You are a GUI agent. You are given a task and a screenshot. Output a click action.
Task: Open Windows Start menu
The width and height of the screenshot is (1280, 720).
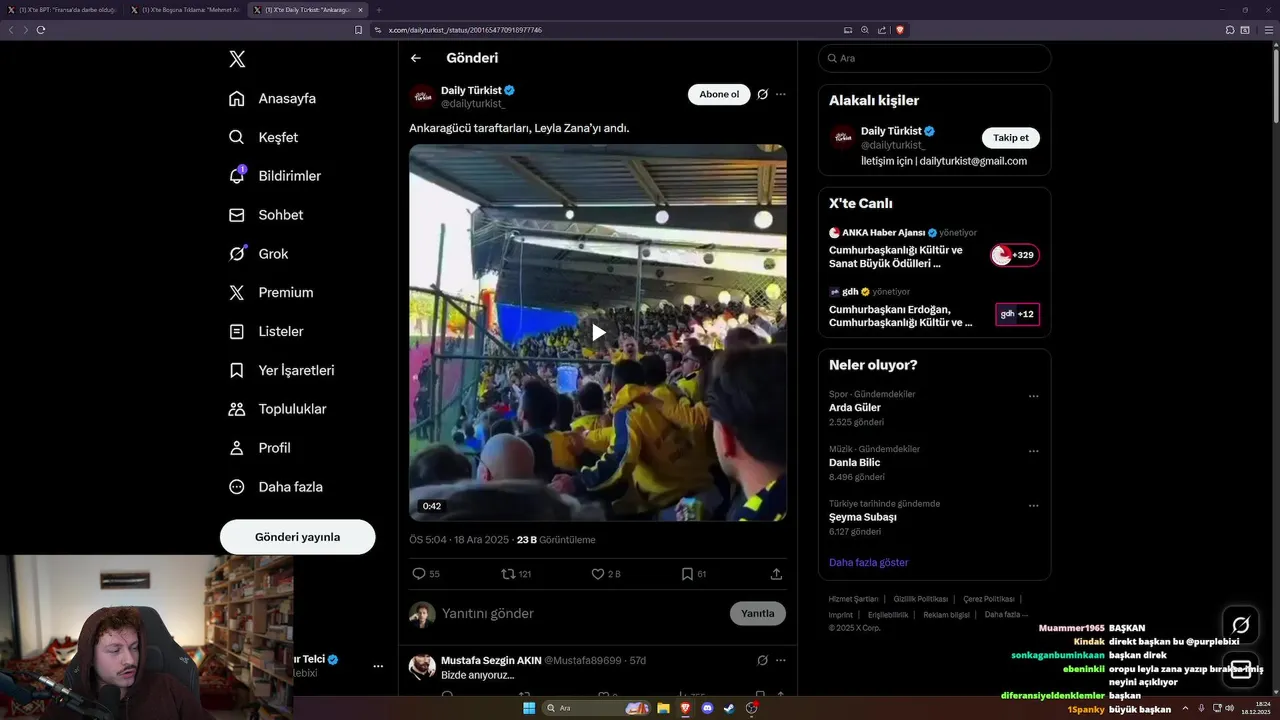529,708
